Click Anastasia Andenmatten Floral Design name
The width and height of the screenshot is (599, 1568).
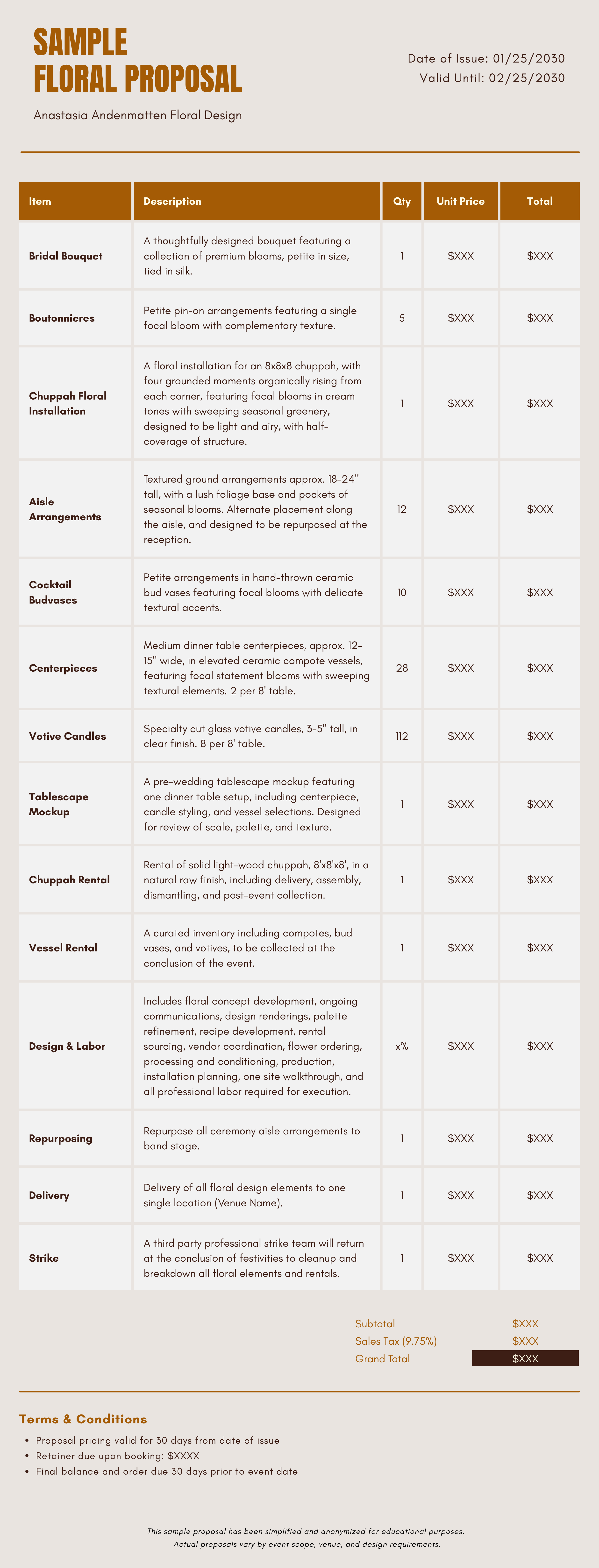[138, 115]
